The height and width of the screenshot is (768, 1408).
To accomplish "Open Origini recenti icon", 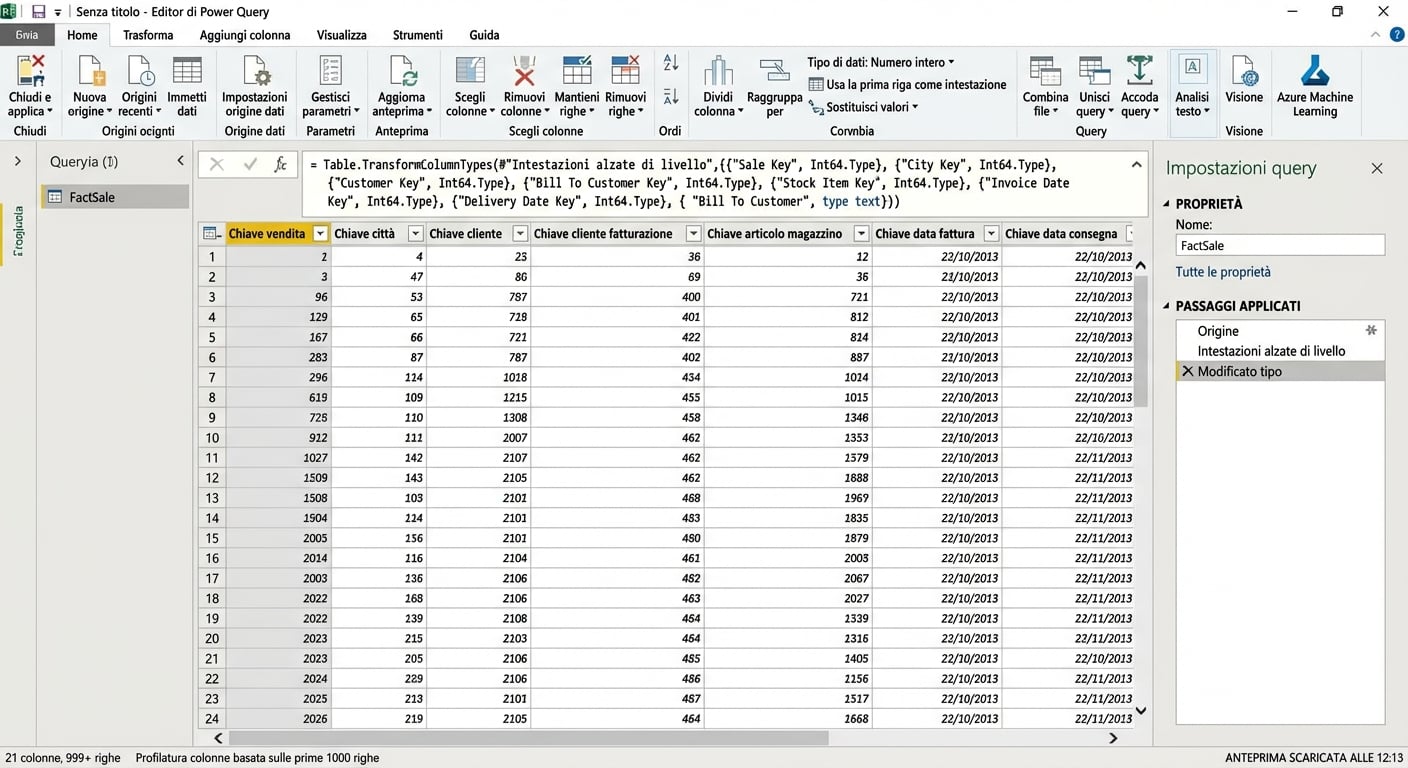I will 139,71.
